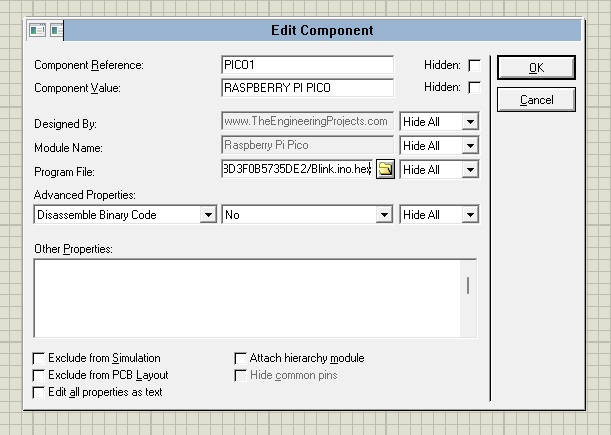Screen dimensions: 611x435
Task: Click the first layout icon in title bar
Action: (x=37, y=30)
